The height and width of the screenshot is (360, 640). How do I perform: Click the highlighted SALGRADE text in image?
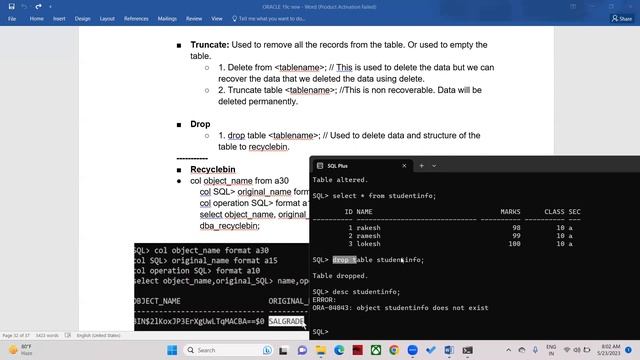pos(286,322)
